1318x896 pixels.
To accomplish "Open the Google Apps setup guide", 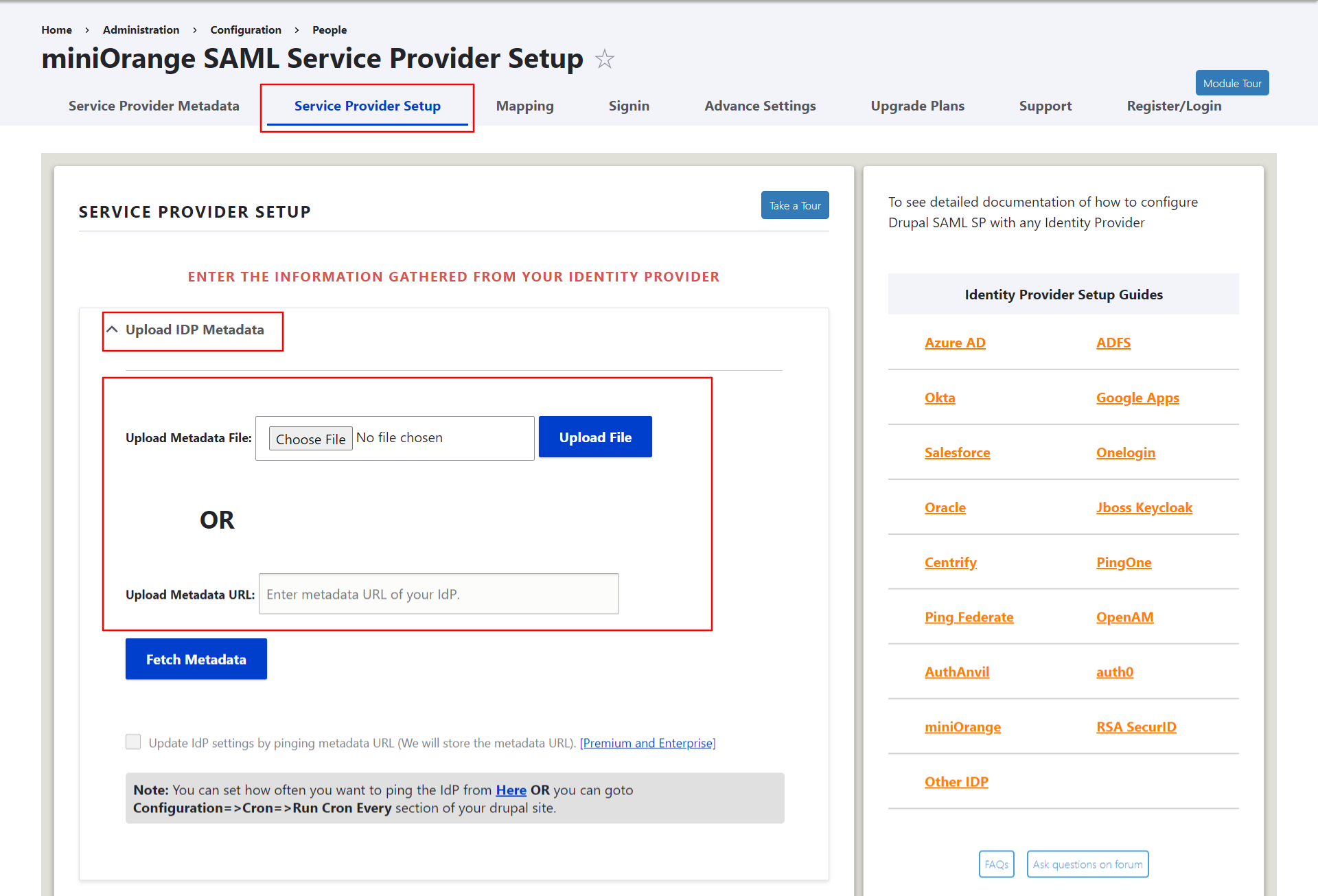I will (1137, 398).
